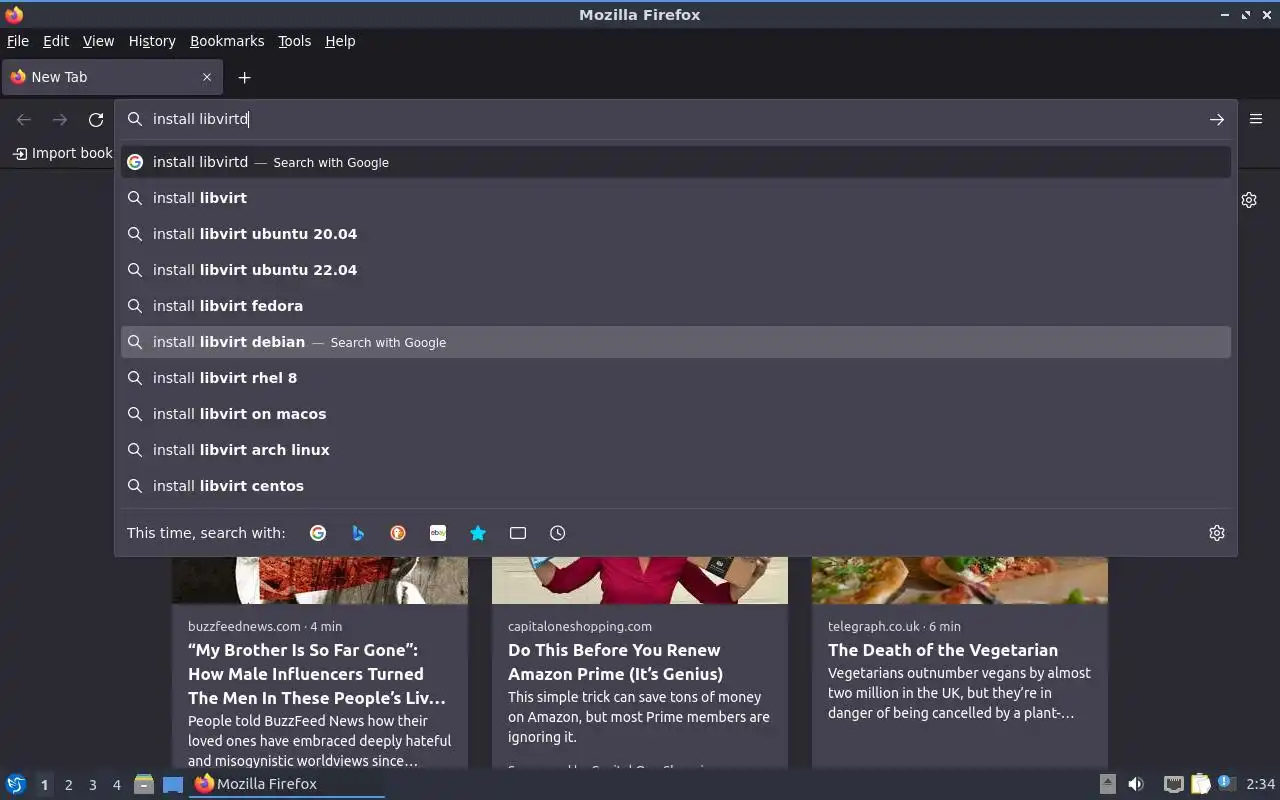This screenshot has height=800, width=1280.
Task: Click the Go arrow in address bar
Action: point(1217,119)
